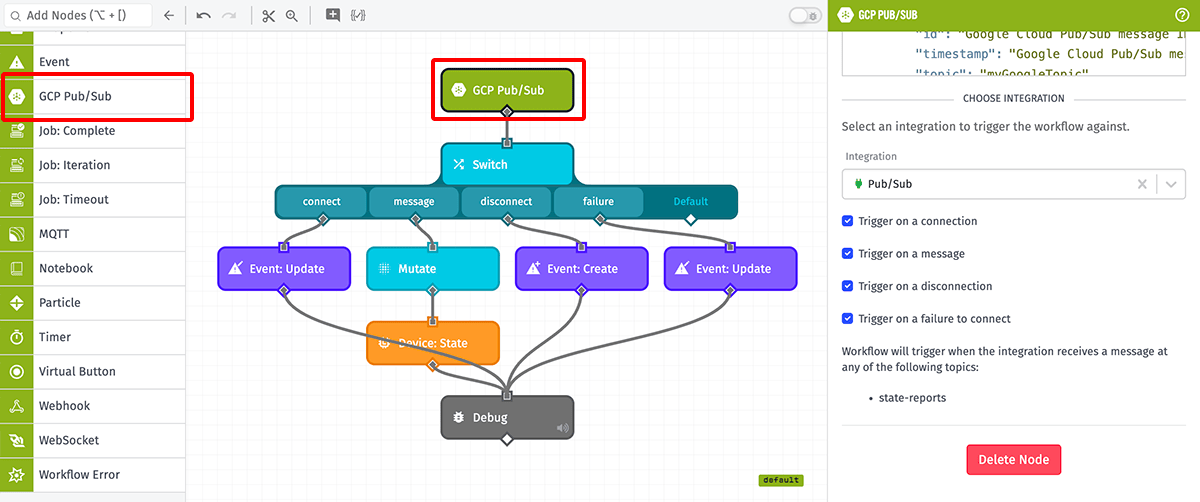Select Particle node in palette
1200x502 pixels.
[93, 302]
